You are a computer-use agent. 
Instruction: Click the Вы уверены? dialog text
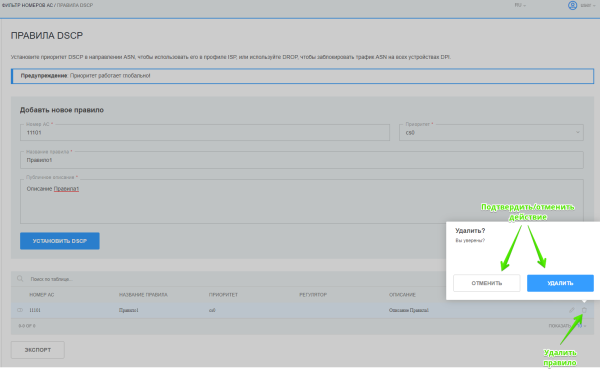tap(470, 240)
